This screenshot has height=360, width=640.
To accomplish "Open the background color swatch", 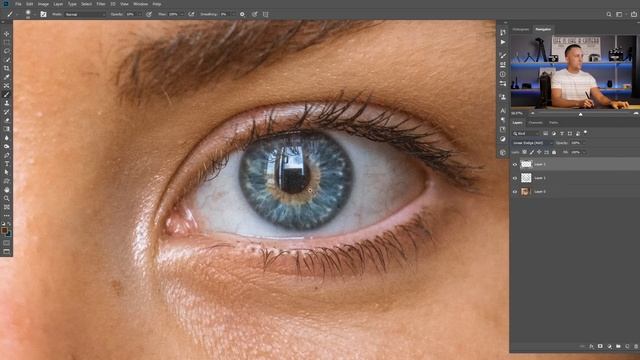I will point(9,234).
